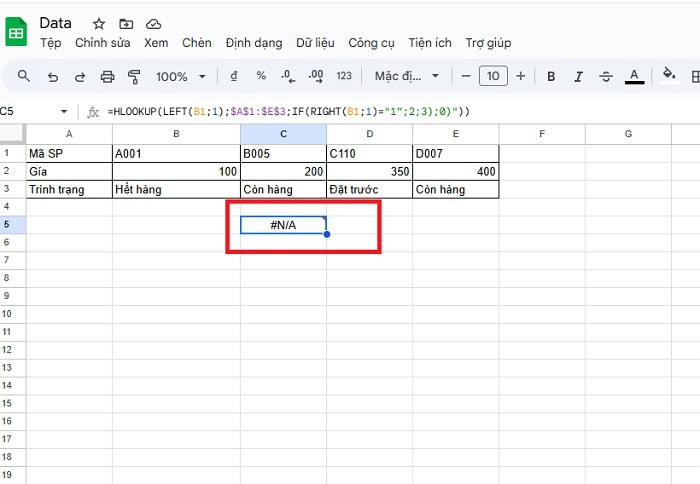Image resolution: width=700 pixels, height=484 pixels.
Task: Open the text color picker
Action: [x=633, y=76]
